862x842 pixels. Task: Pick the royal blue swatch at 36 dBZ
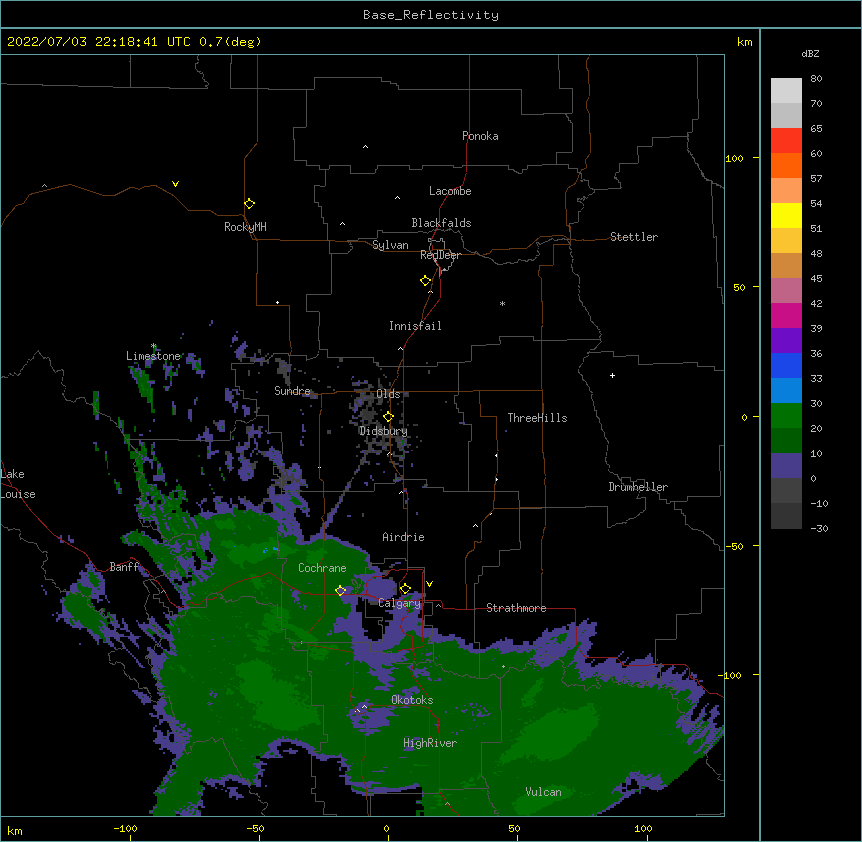tap(786, 365)
